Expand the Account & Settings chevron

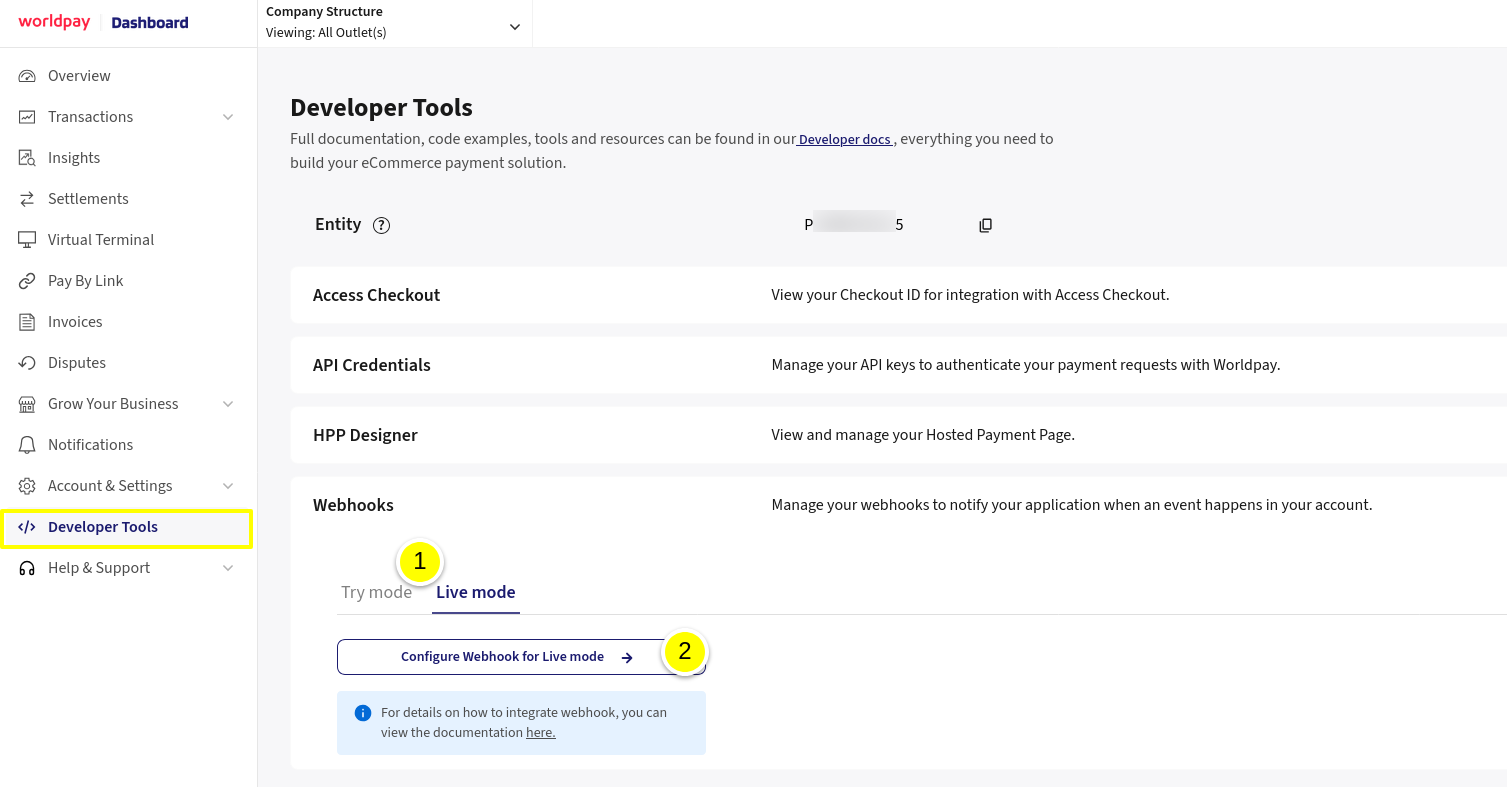coord(228,486)
